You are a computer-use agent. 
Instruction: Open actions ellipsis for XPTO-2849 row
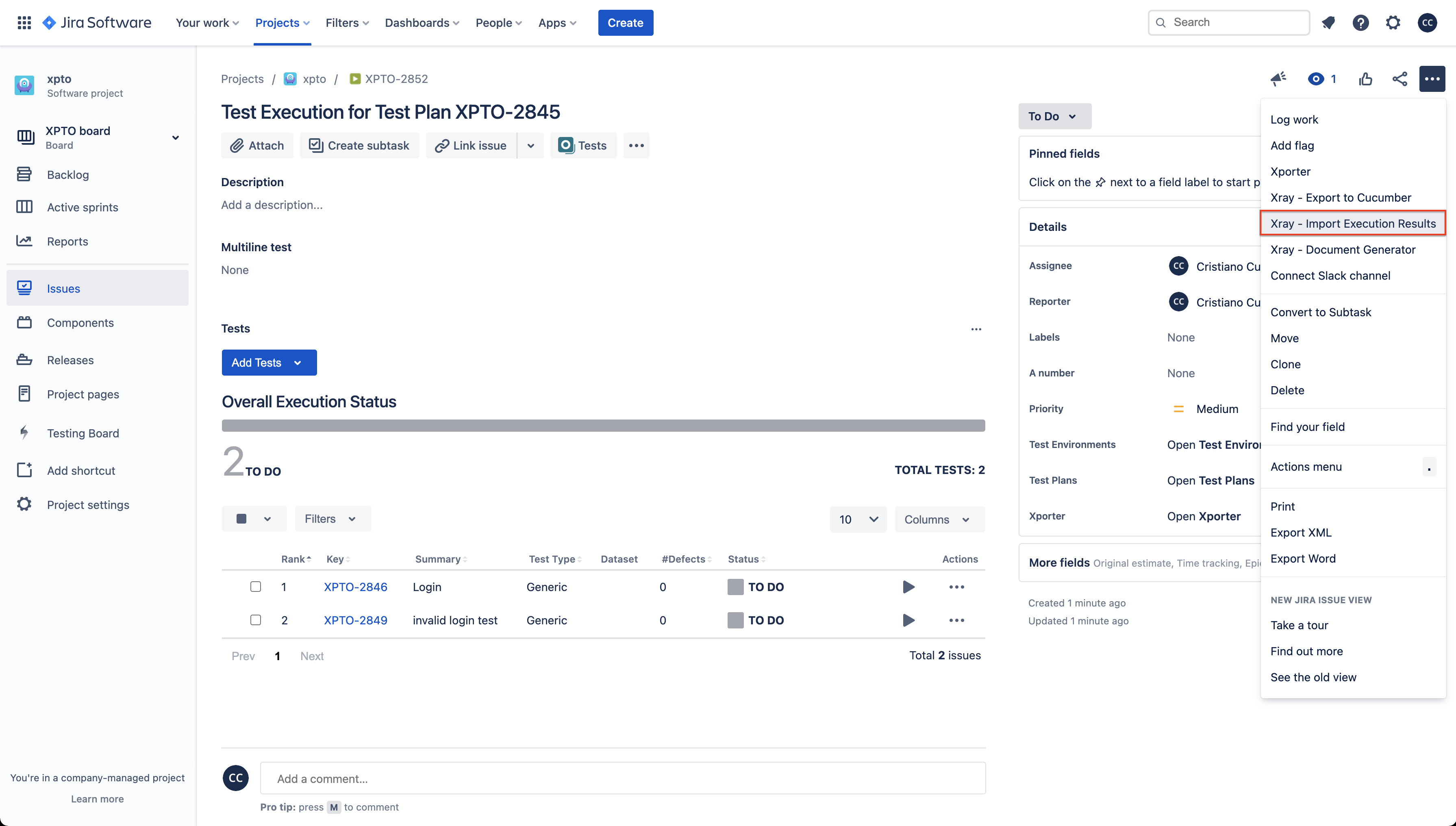click(957, 620)
